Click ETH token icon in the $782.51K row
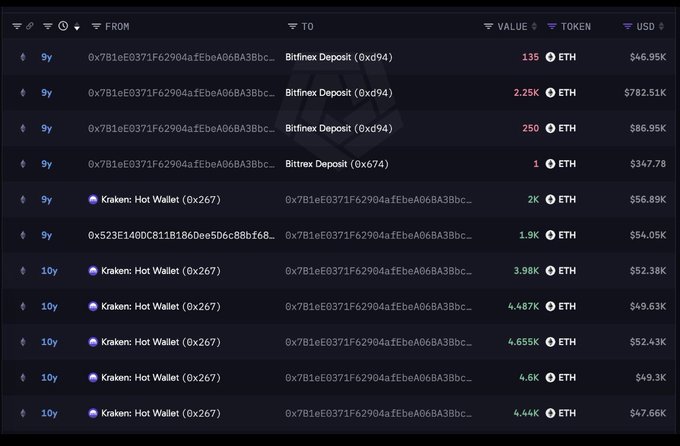Viewport: 680px width, 446px height. coord(550,92)
